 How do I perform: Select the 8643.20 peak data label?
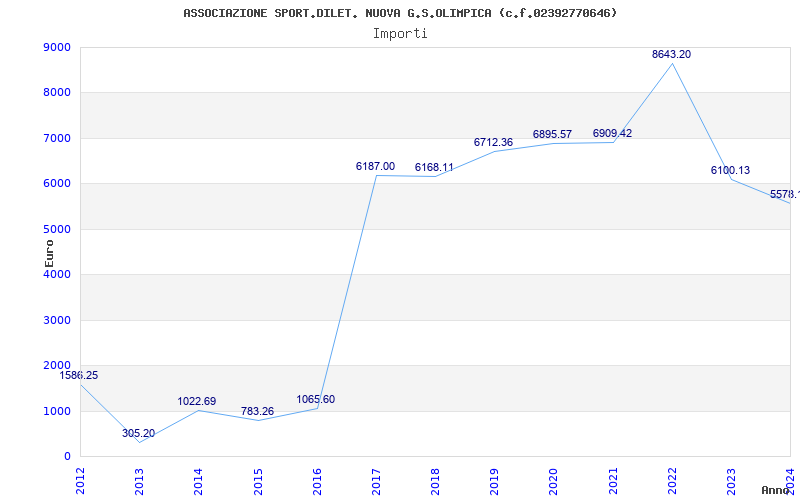tap(671, 54)
